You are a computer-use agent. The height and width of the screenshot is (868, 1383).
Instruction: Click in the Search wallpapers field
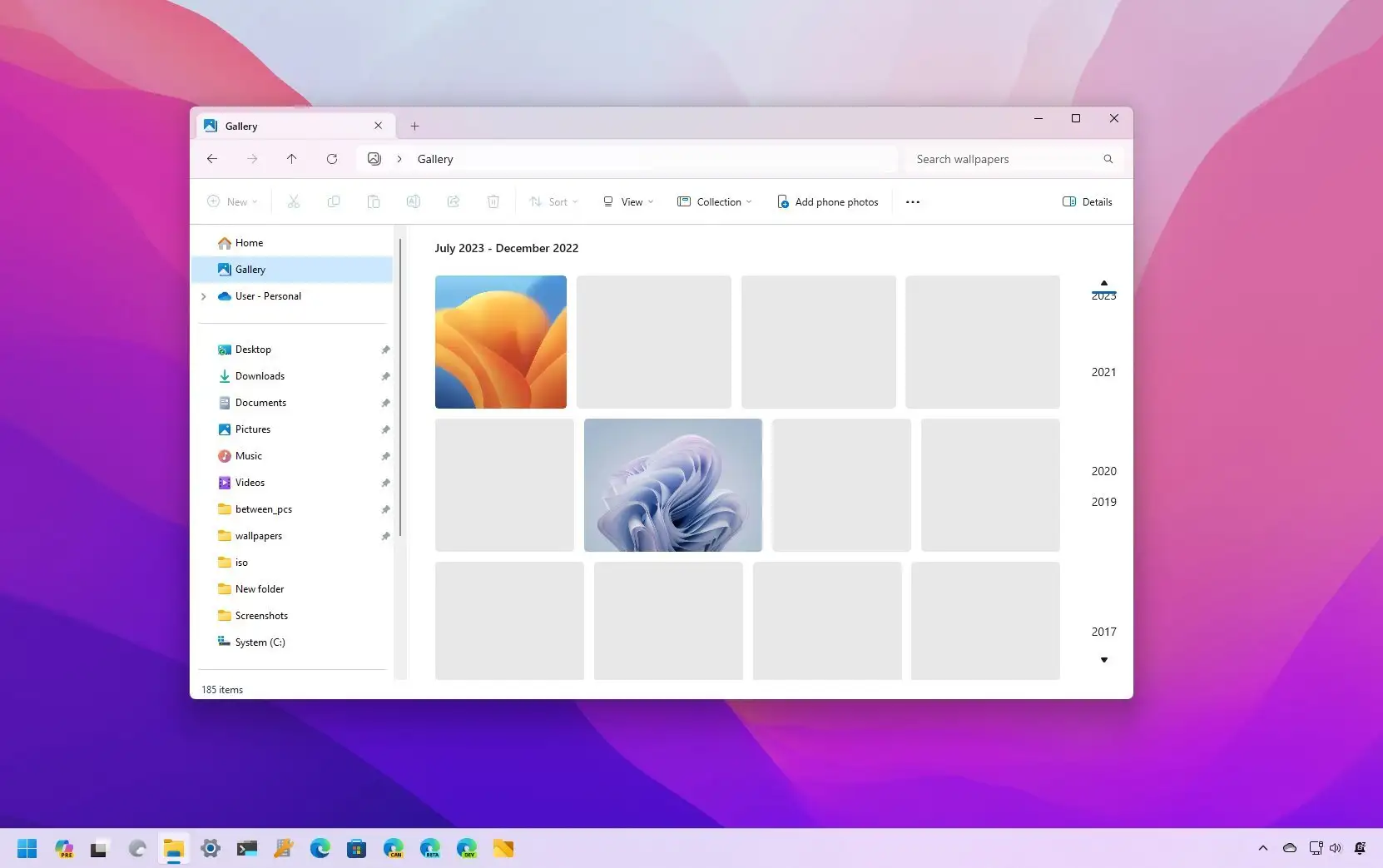pos(1013,159)
